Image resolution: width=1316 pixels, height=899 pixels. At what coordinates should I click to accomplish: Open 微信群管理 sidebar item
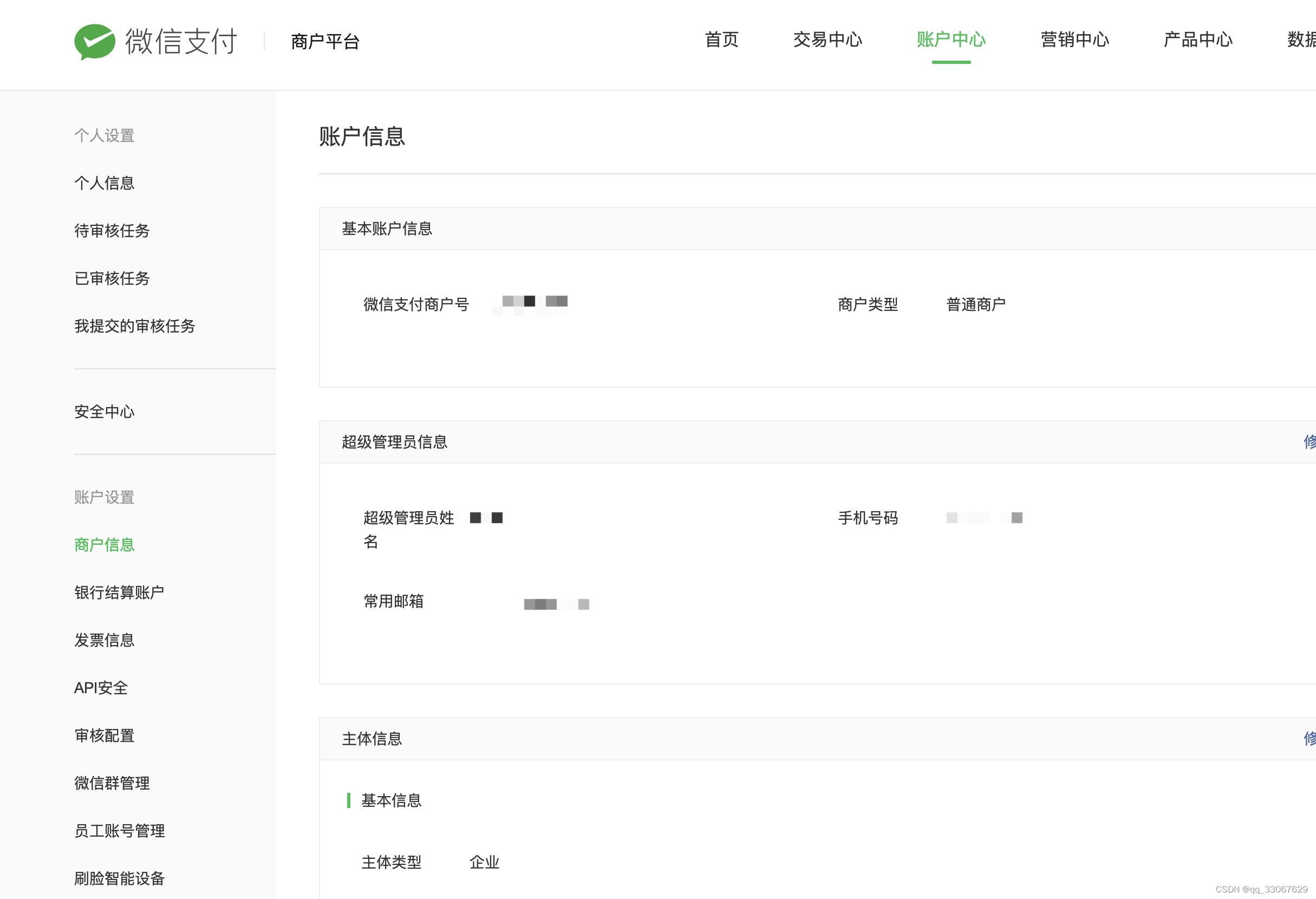pyautogui.click(x=112, y=783)
